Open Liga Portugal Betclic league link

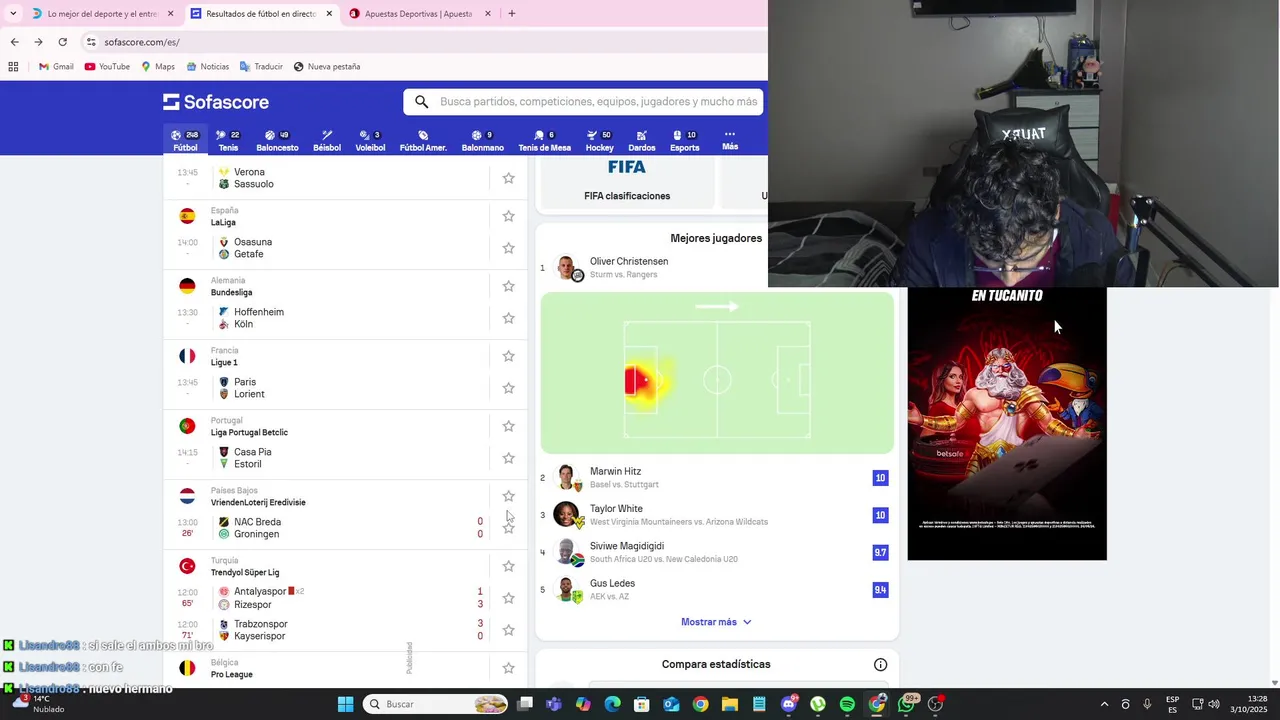point(249,432)
